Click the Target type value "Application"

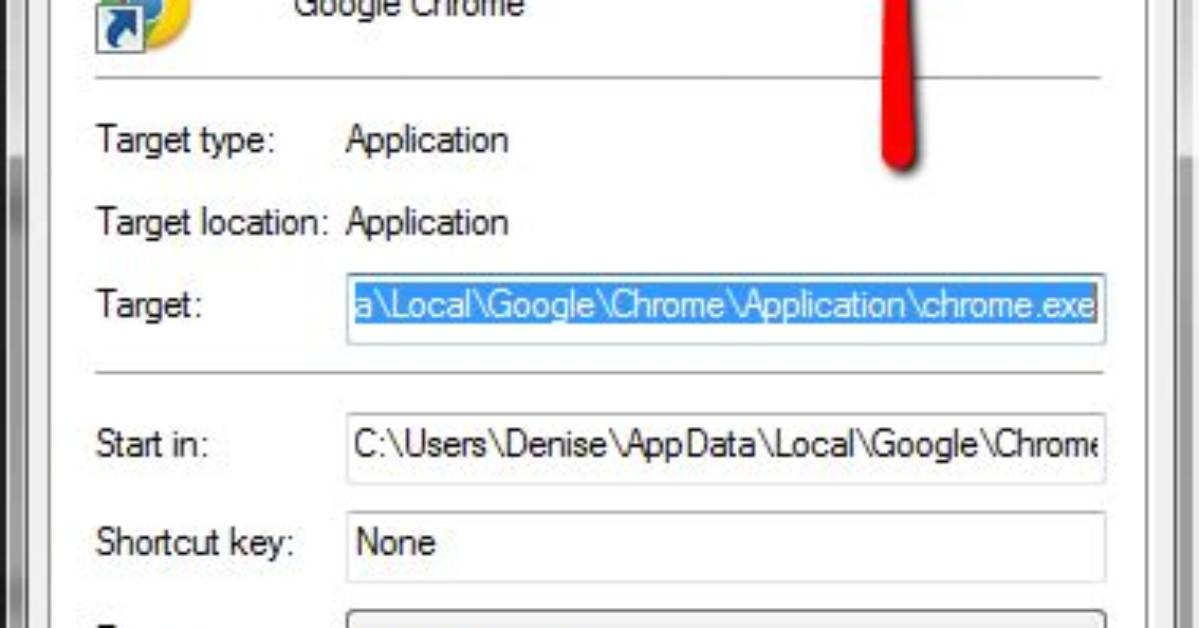coord(427,142)
